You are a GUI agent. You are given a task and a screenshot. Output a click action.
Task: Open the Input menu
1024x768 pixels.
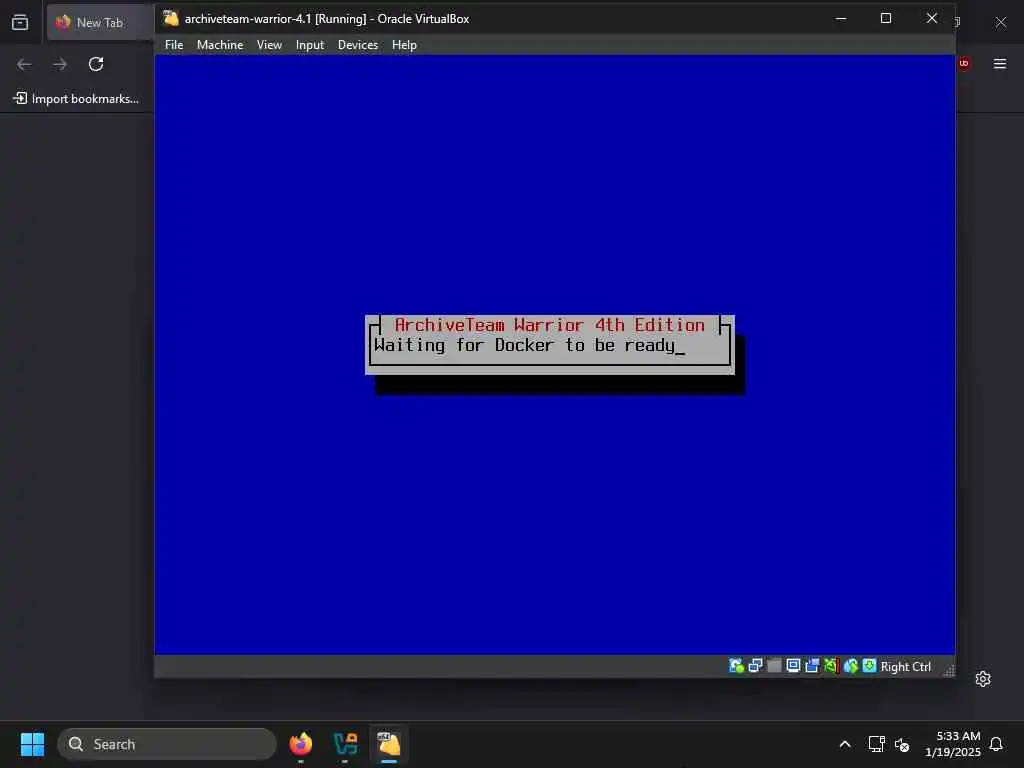point(310,45)
